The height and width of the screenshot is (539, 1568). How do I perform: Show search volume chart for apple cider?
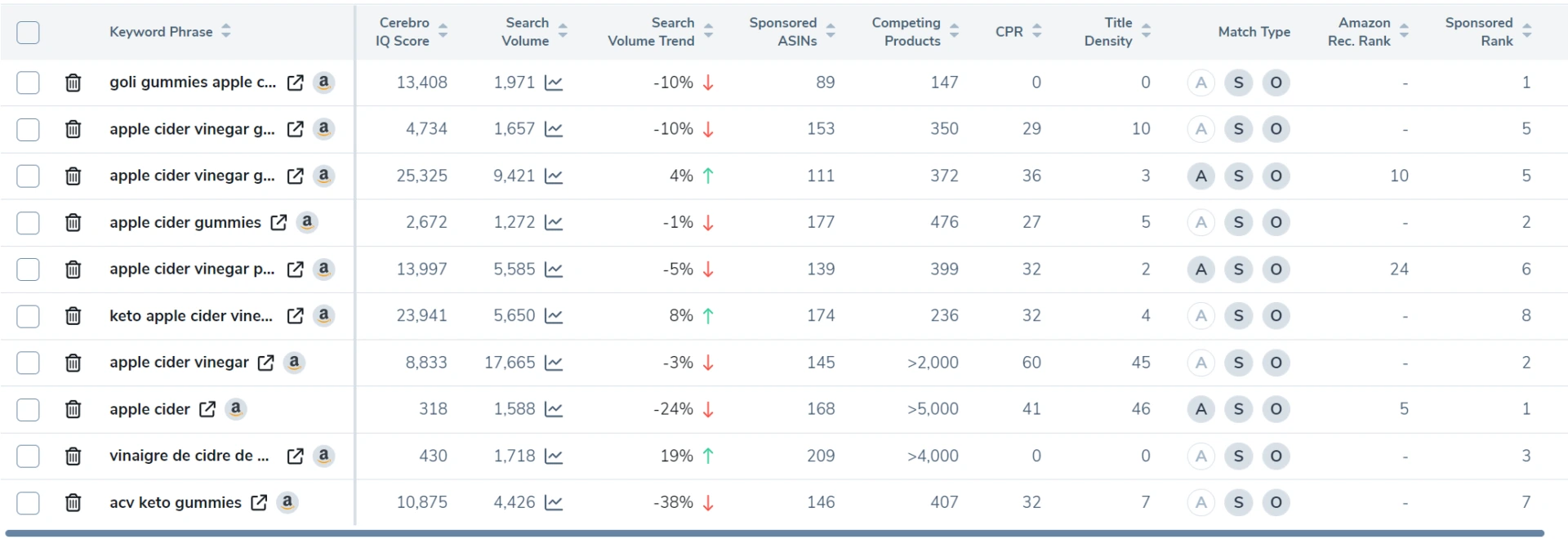coord(554,409)
